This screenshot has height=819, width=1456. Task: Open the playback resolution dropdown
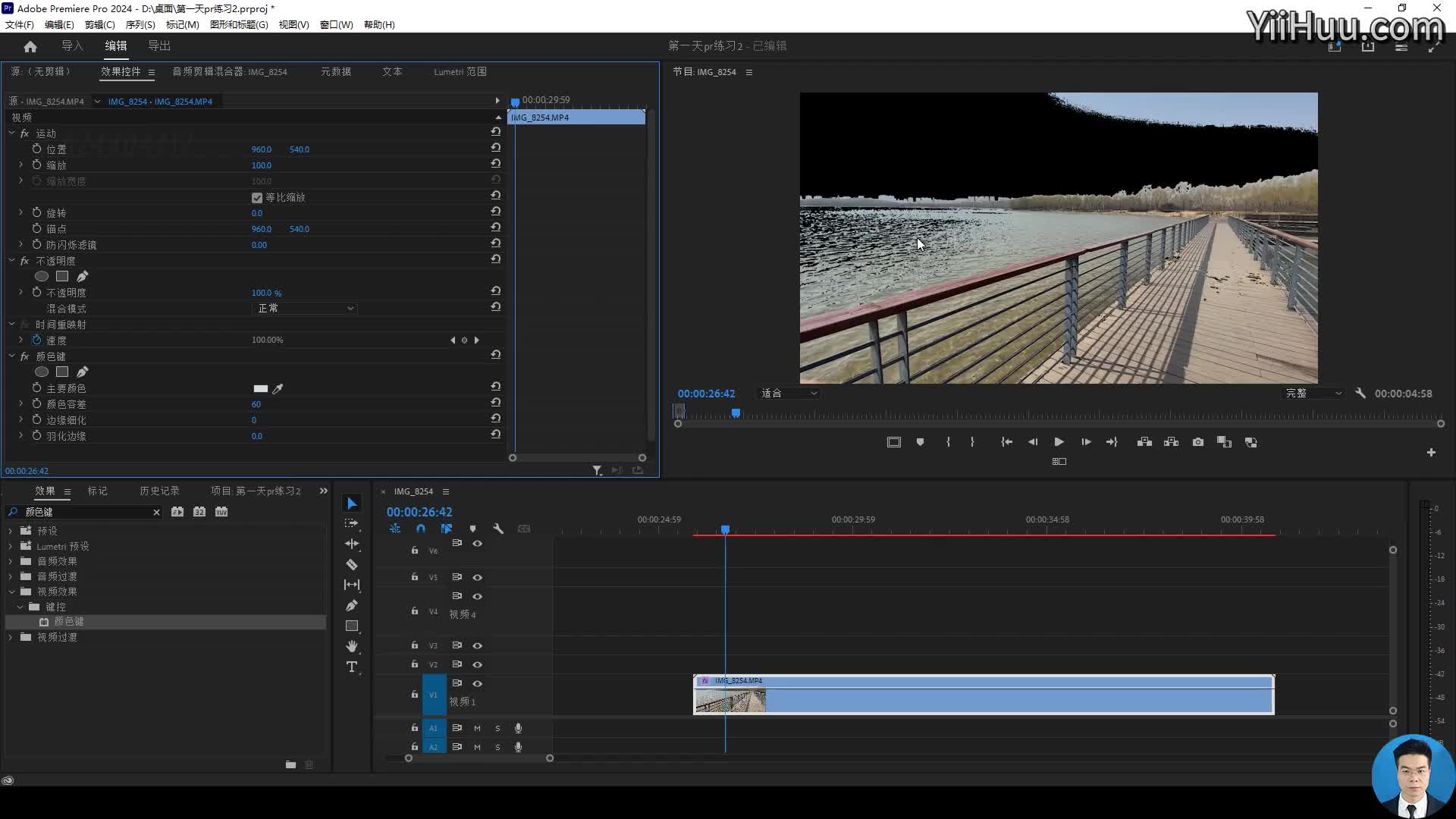(x=1313, y=394)
